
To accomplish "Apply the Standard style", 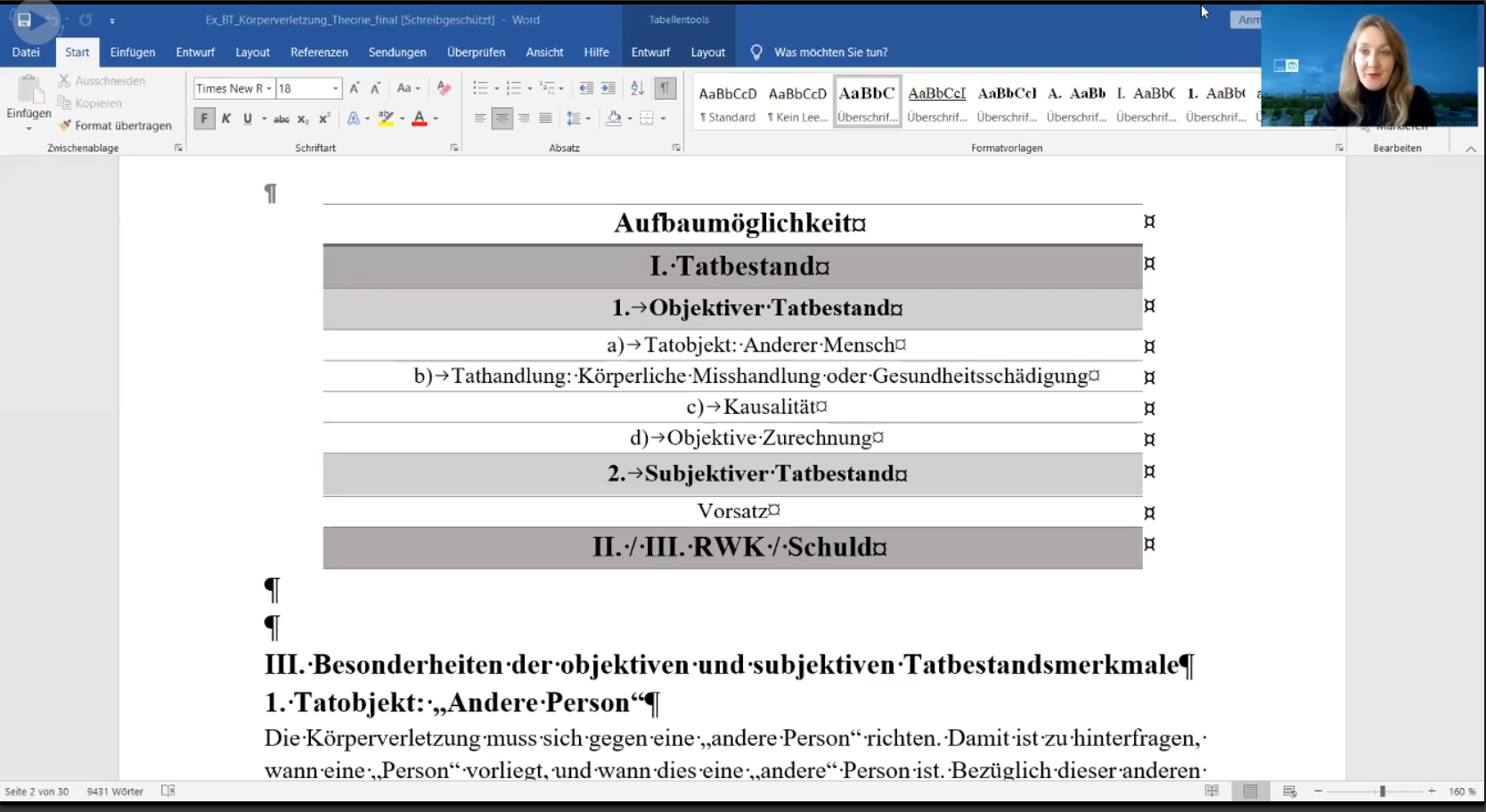I will coord(728,103).
